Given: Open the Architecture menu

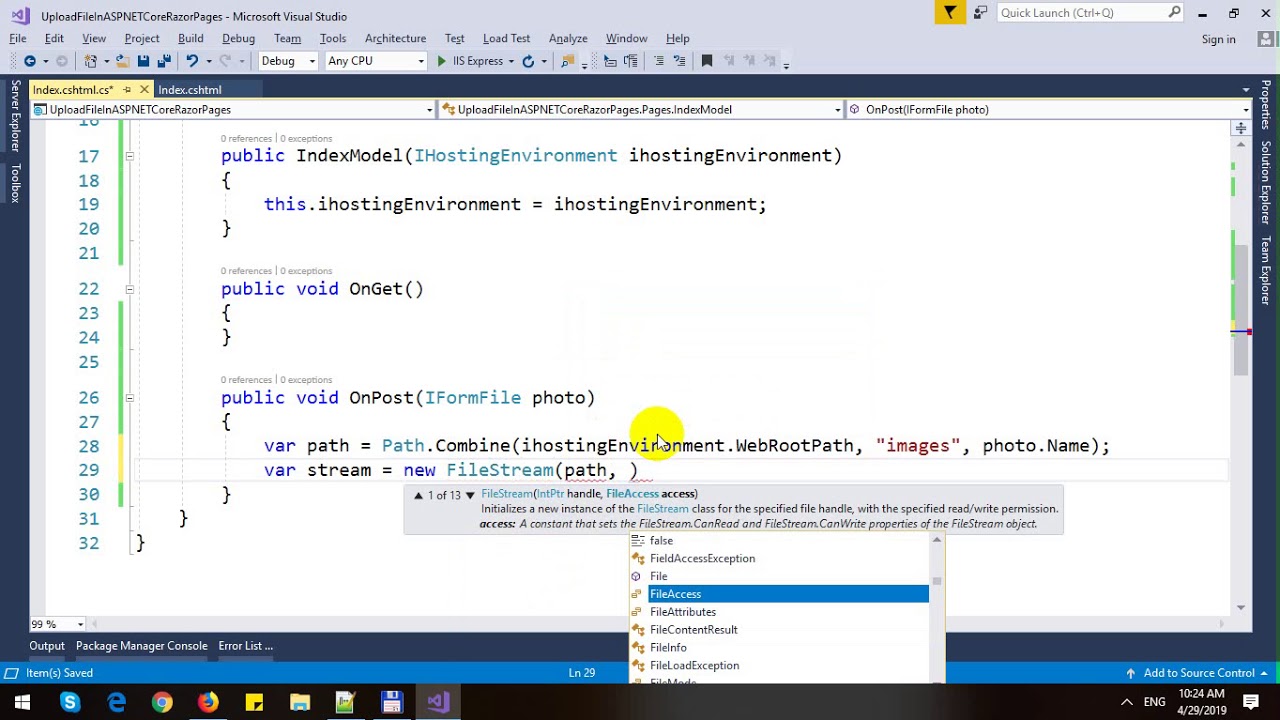Looking at the screenshot, I should click(395, 38).
